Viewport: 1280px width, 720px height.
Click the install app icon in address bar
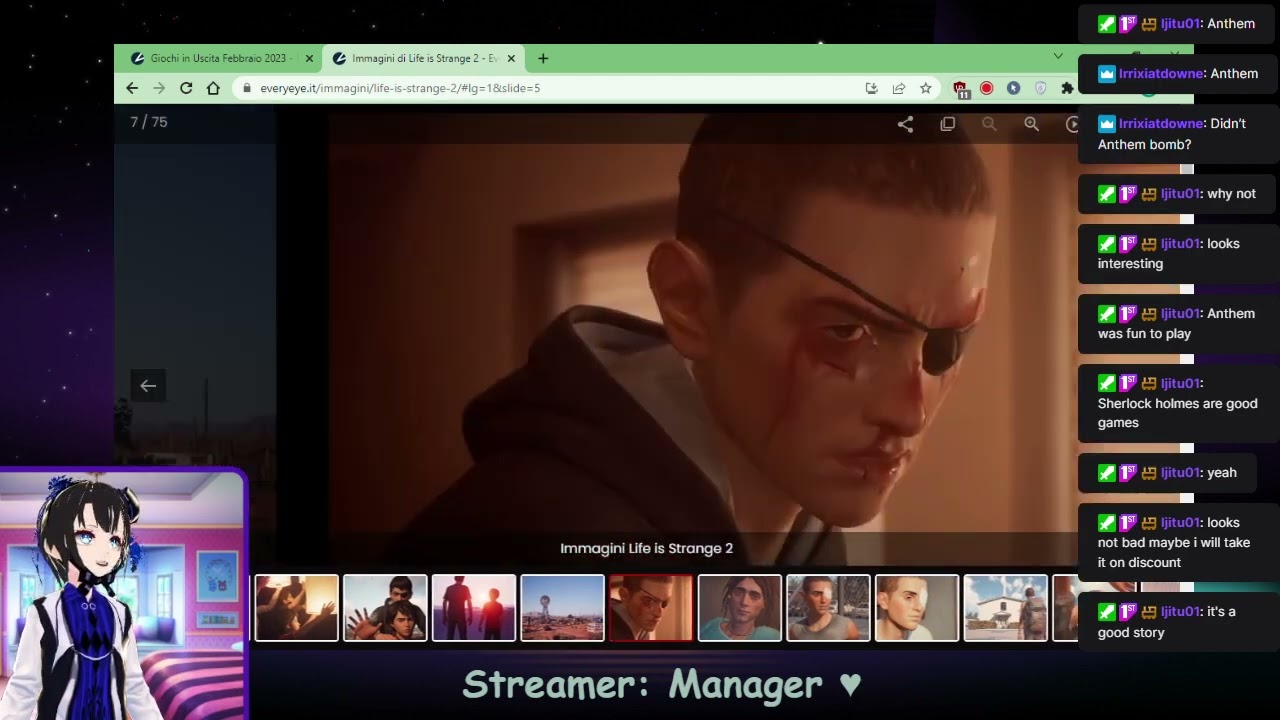871,88
